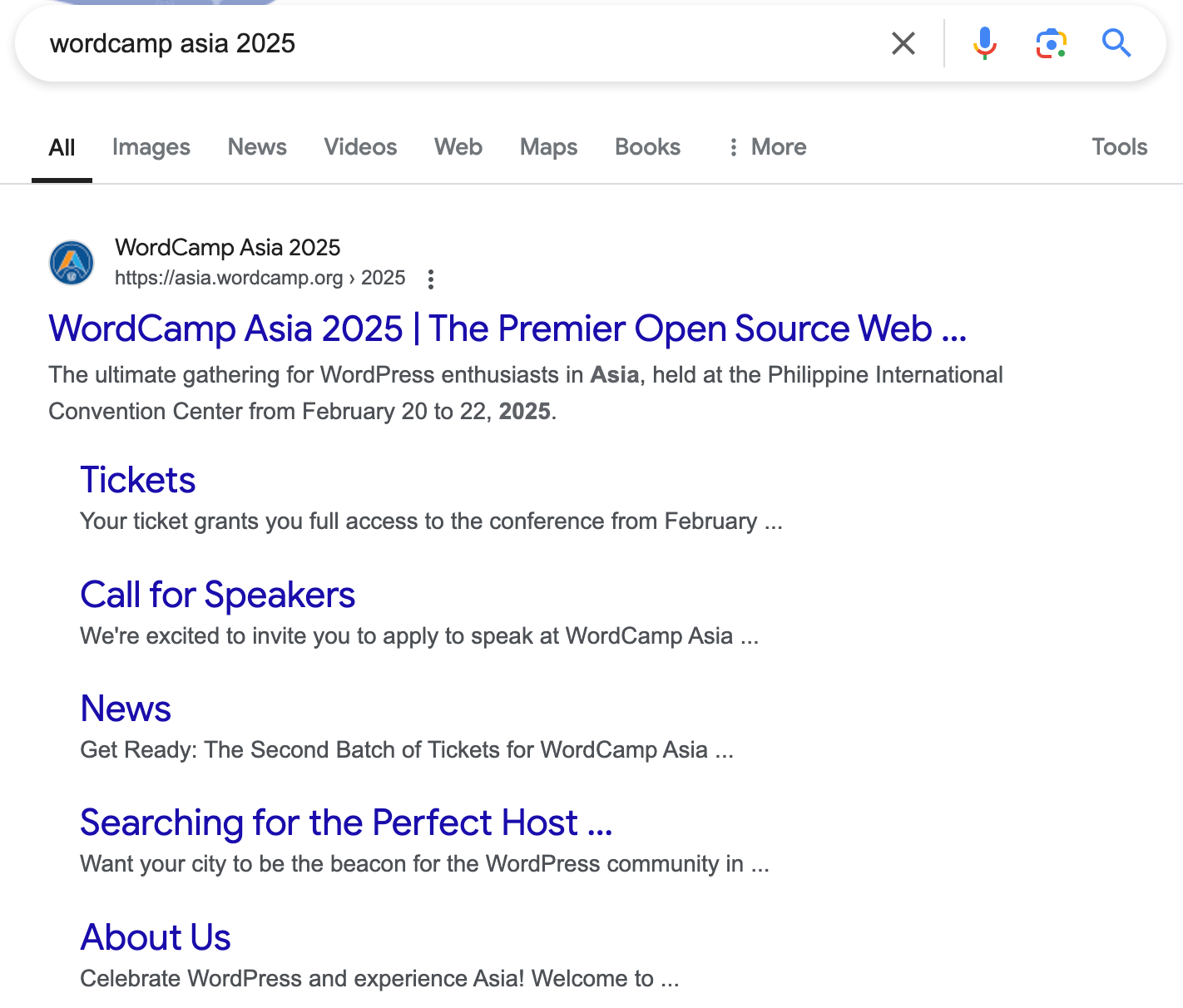The height and width of the screenshot is (1008, 1183).
Task: Open the Call for Speakers sitelink
Action: 218,595
